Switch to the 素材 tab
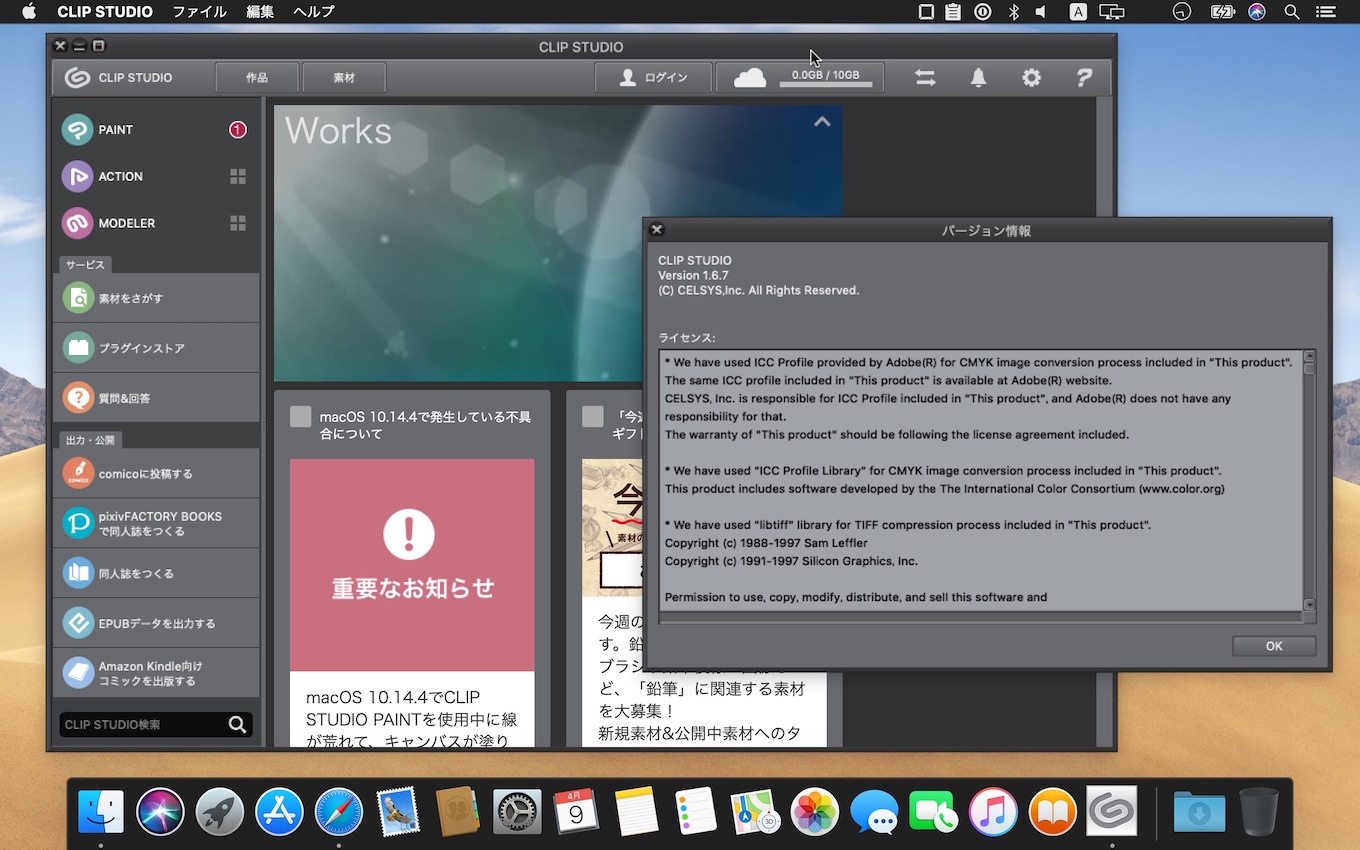 344,77
